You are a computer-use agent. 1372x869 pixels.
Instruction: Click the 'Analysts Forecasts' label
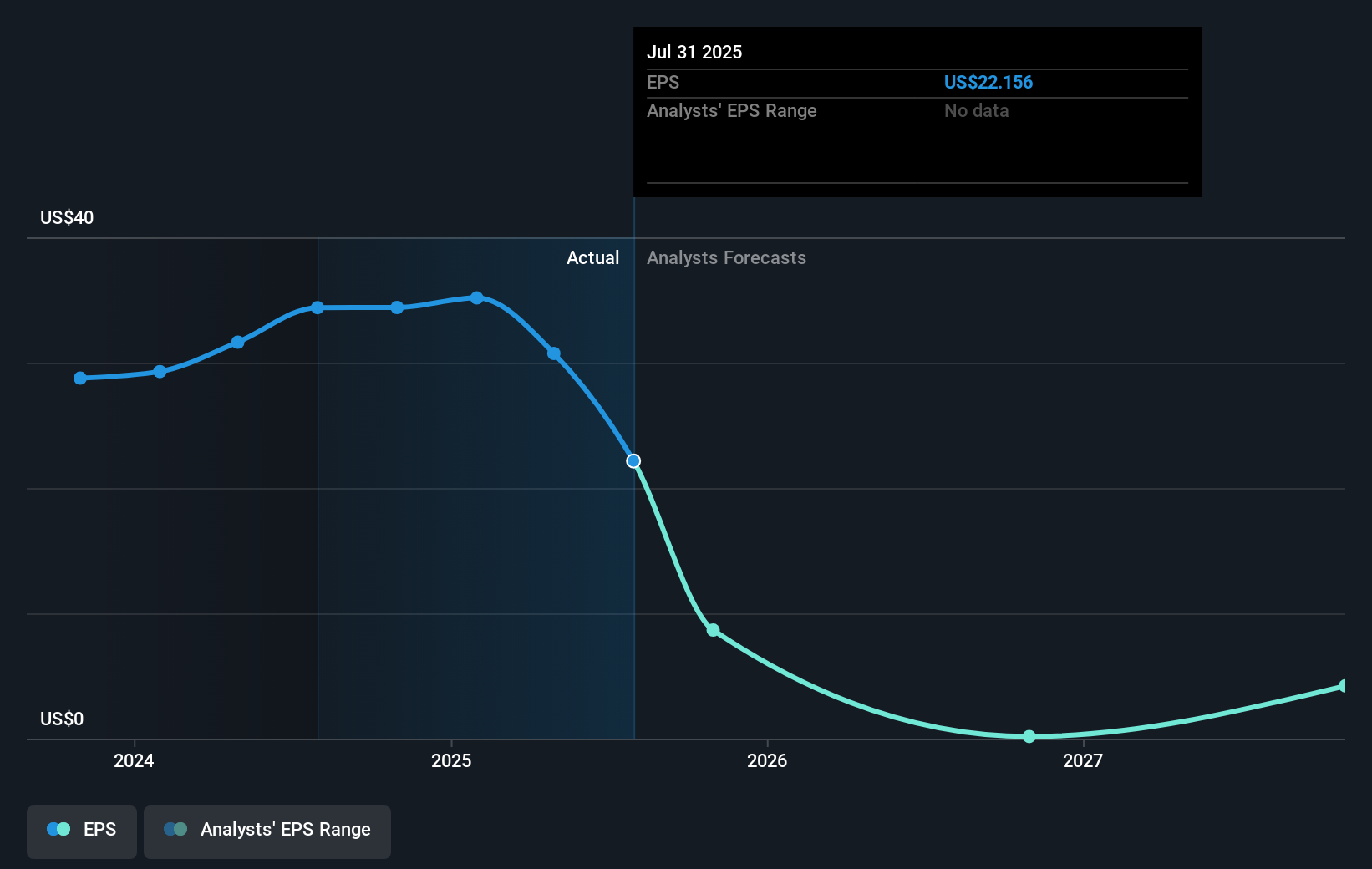coord(726,257)
